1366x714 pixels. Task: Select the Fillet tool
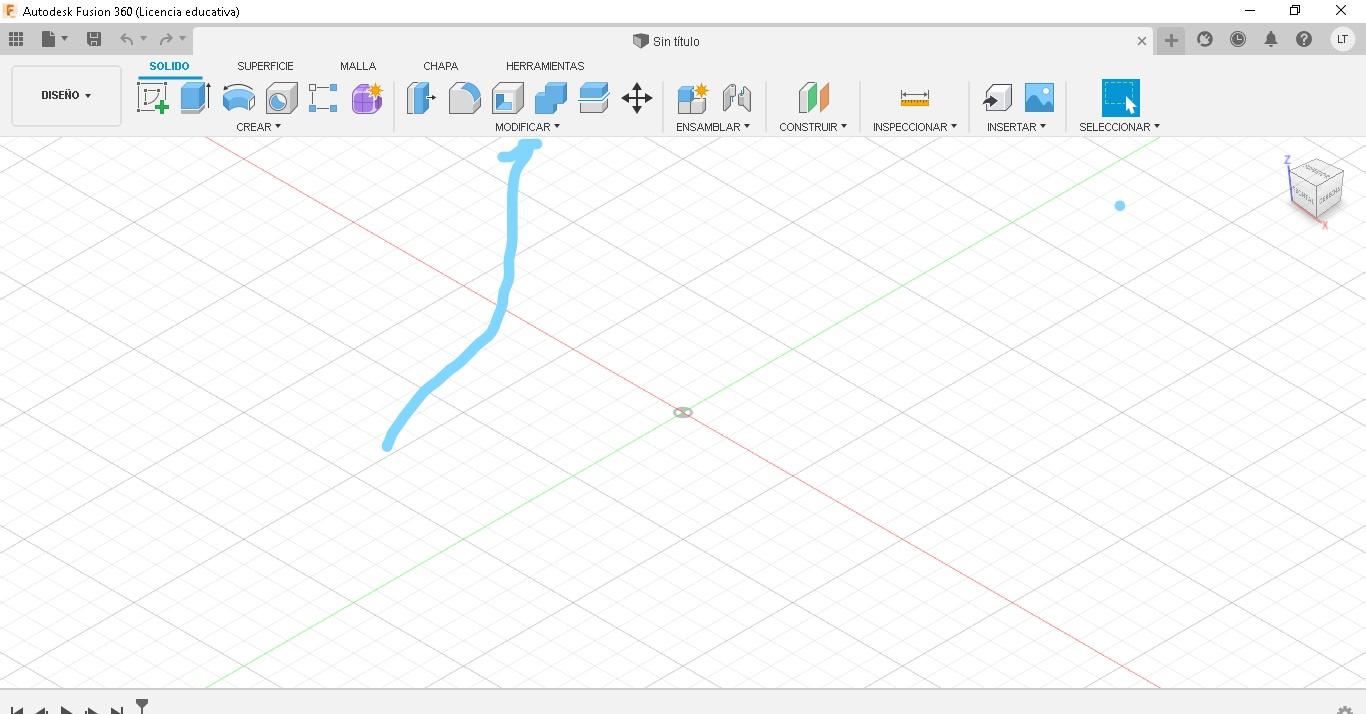[464, 98]
